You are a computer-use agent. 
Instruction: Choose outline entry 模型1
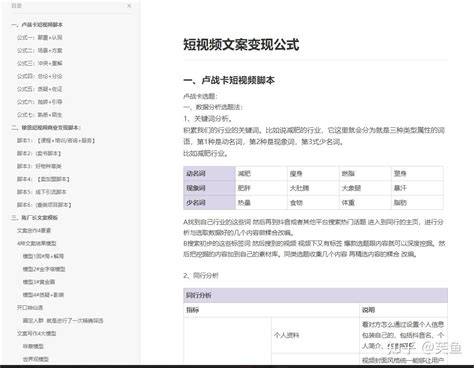(43, 256)
